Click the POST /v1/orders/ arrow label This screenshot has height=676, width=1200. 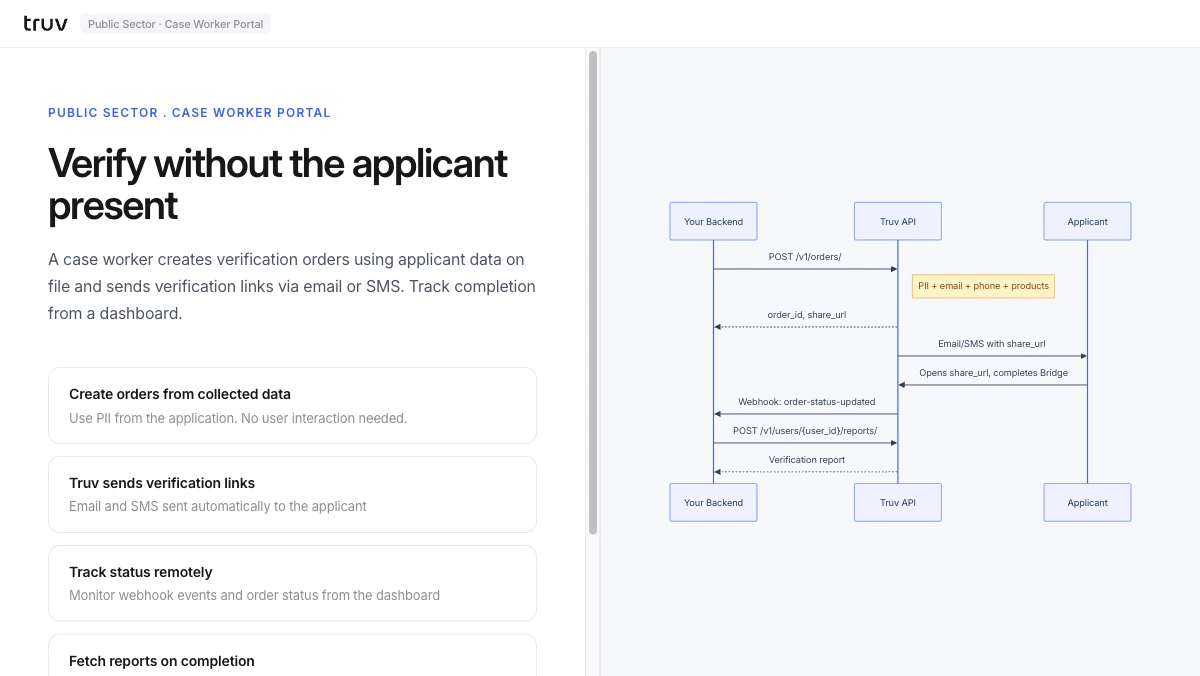pos(805,257)
